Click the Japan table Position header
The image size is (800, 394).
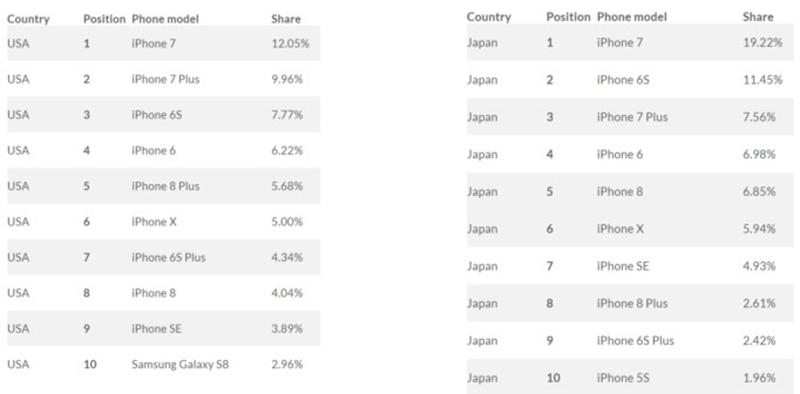[x=568, y=17]
